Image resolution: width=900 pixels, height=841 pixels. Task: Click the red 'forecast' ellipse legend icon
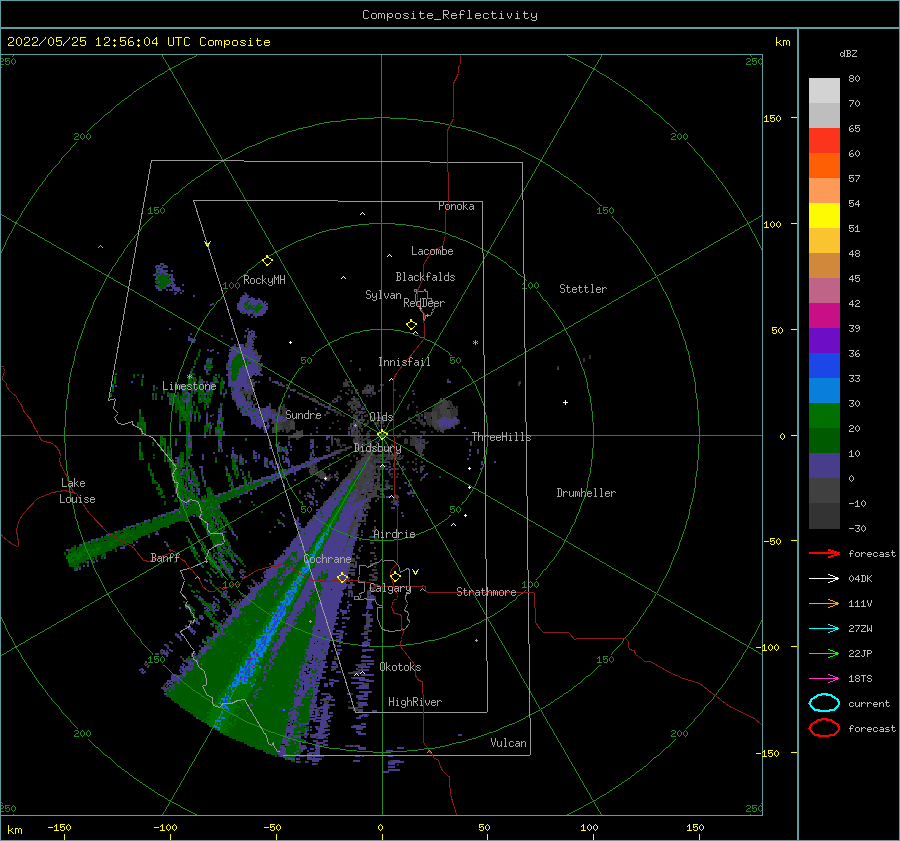[824, 728]
